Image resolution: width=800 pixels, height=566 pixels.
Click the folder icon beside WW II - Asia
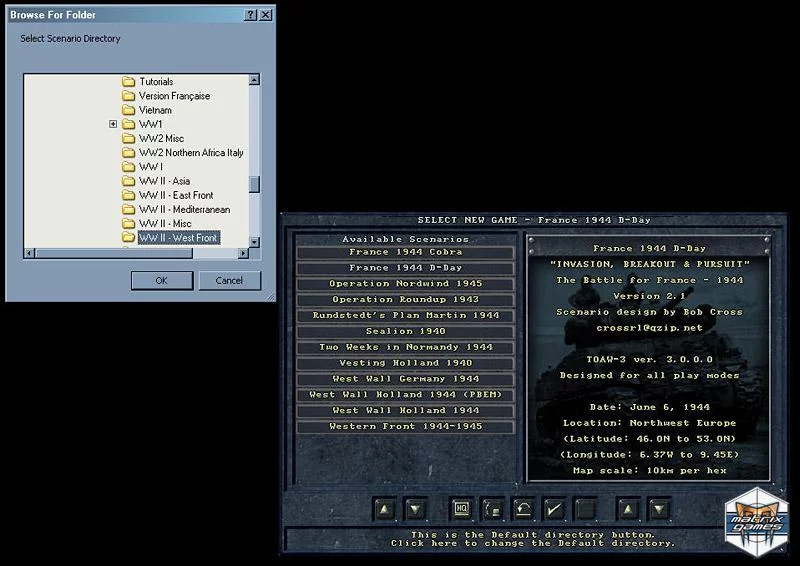129,181
